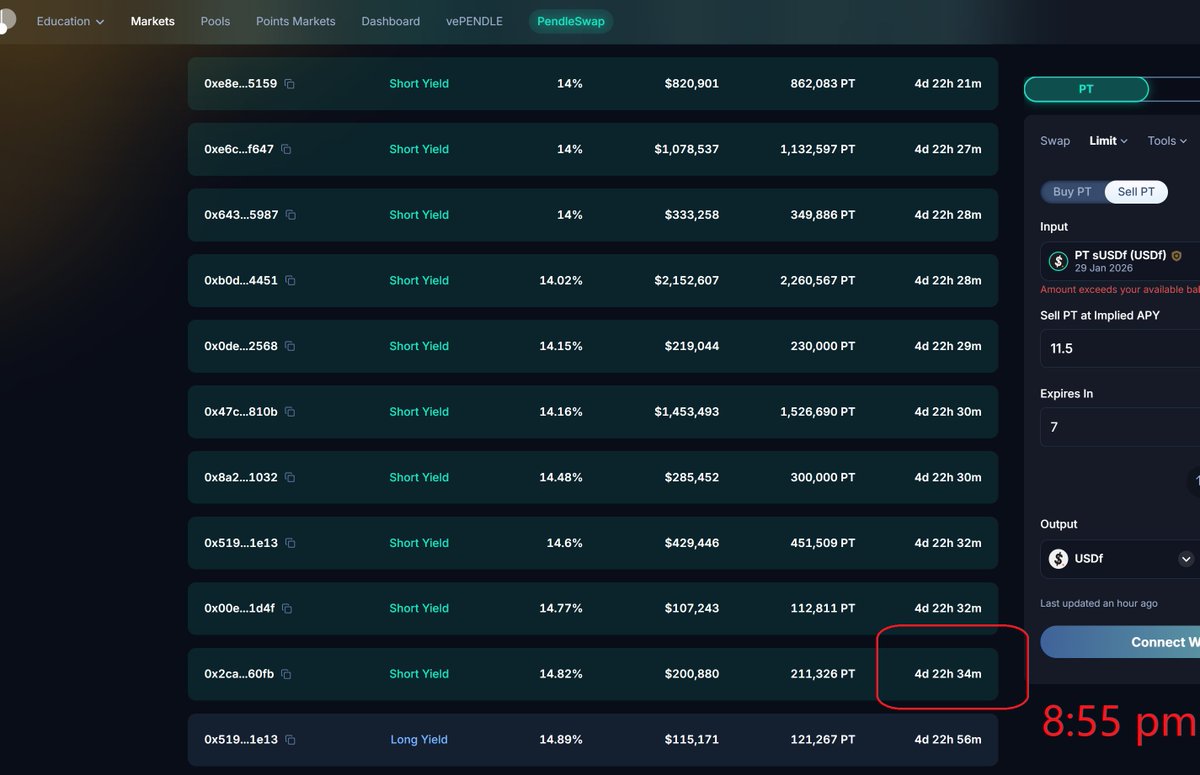The width and height of the screenshot is (1200, 775).
Task: Click the Sell PT at Implied APY field
Action: [1118, 349]
